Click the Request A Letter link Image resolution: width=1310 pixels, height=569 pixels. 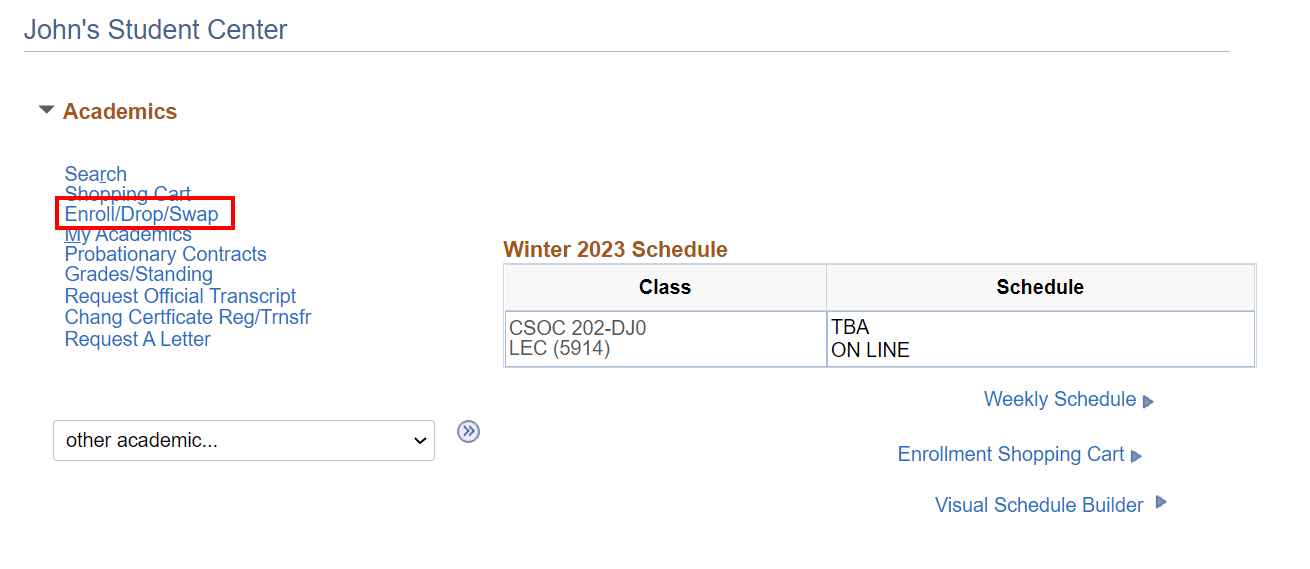pos(137,339)
